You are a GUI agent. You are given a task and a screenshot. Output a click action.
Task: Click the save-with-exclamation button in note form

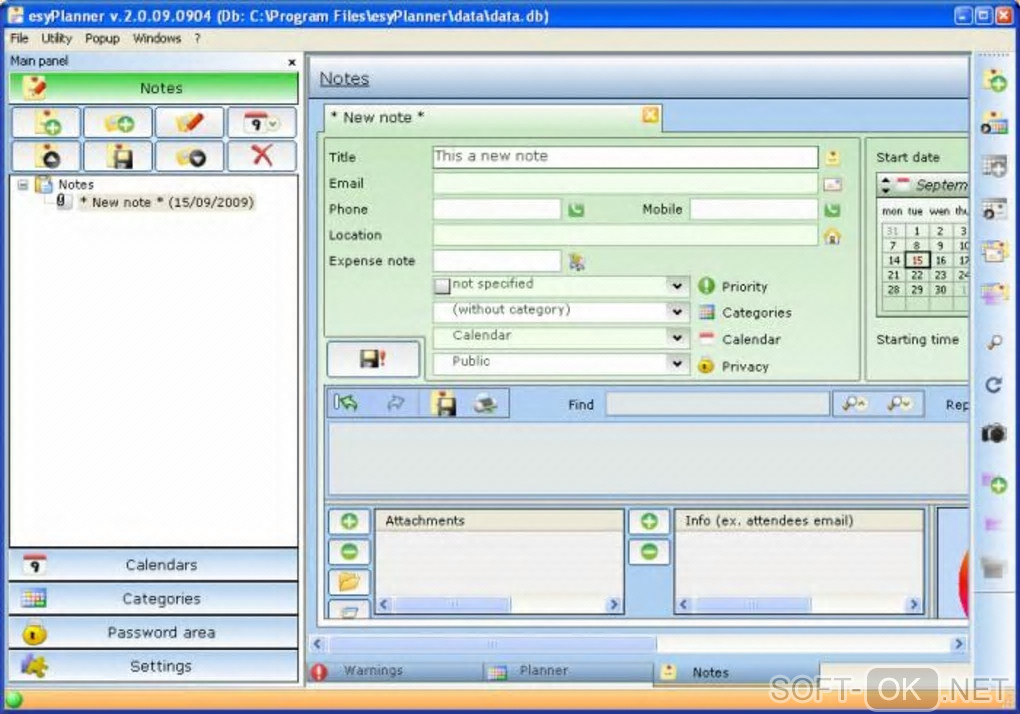[x=373, y=358]
